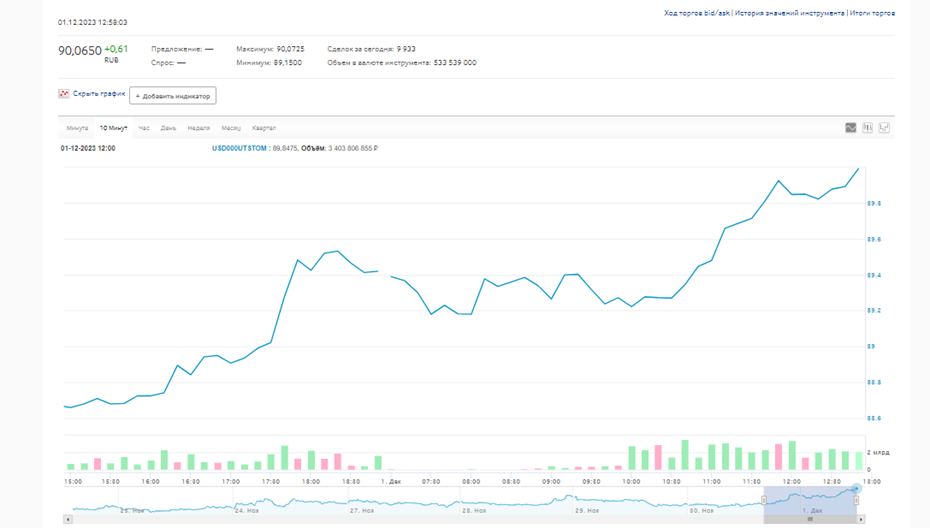This screenshot has width=930, height=528.
Task: Click the 12:00 time axis label
Action: click(x=792, y=482)
